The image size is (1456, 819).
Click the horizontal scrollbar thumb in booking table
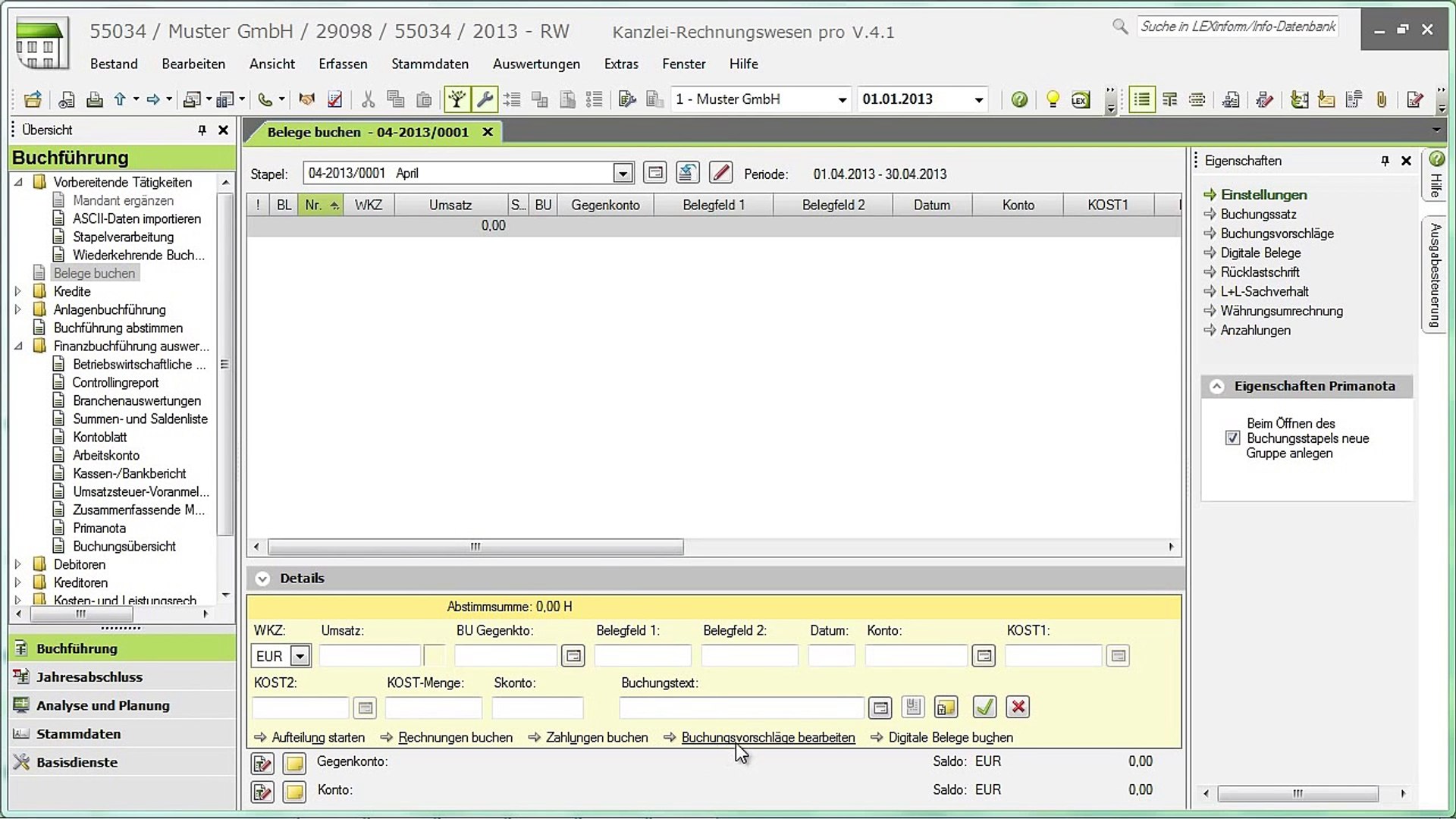point(475,547)
